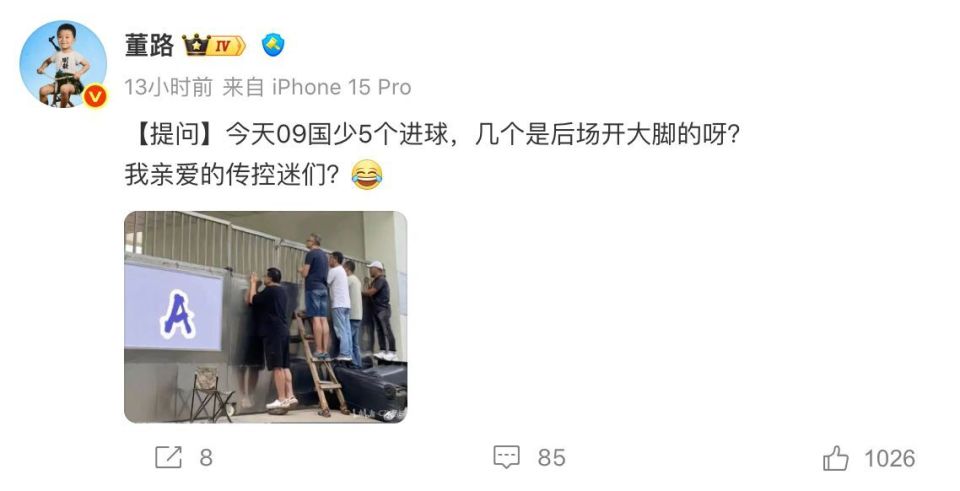The height and width of the screenshot is (491, 960).
Task: Click the repost count 8
Action: [x=206, y=458]
